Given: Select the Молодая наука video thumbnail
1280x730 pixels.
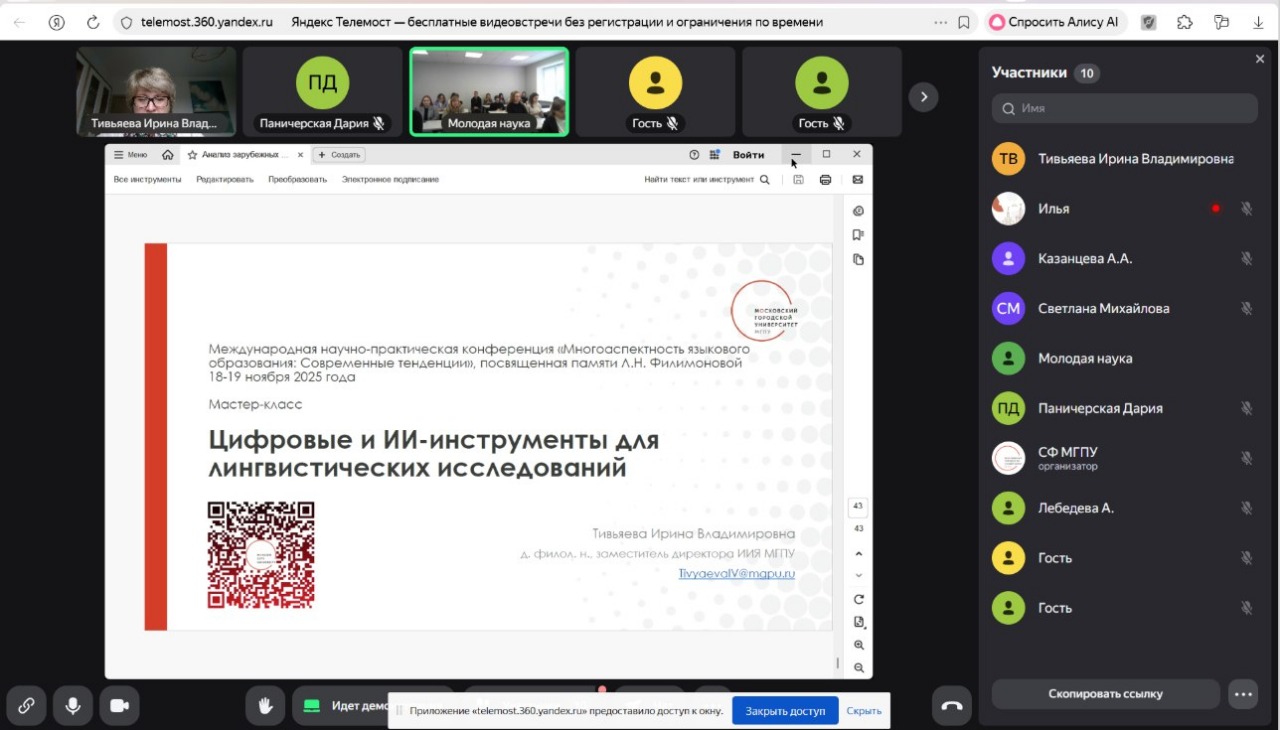Looking at the screenshot, I should tap(489, 91).
